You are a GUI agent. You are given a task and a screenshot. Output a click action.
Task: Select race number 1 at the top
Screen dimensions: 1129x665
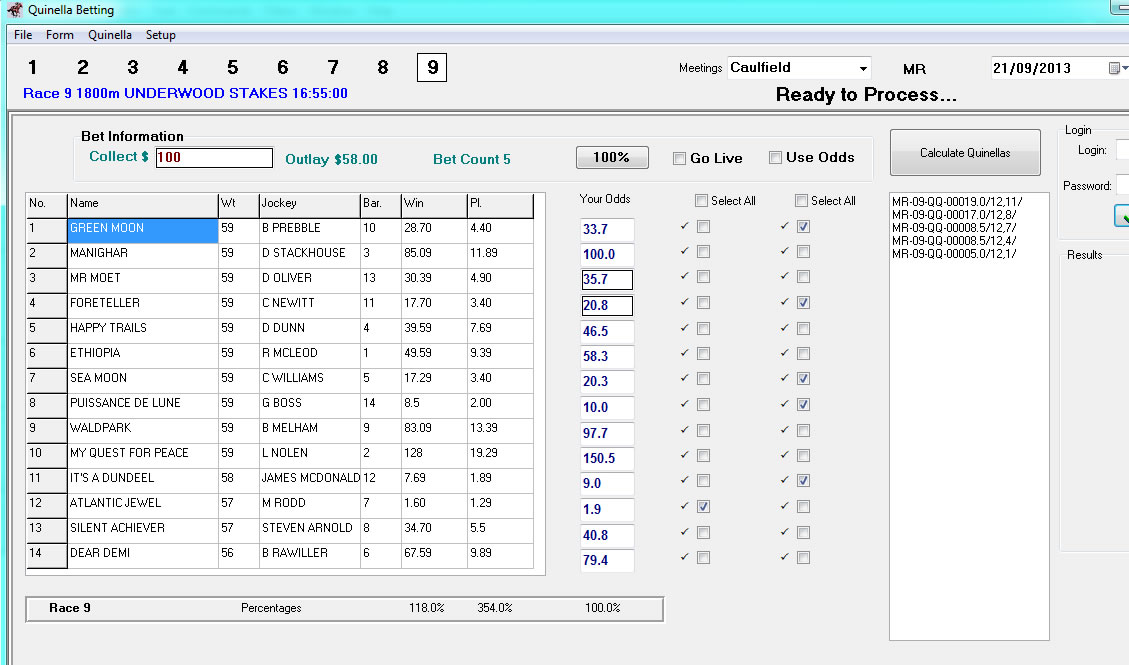32,68
